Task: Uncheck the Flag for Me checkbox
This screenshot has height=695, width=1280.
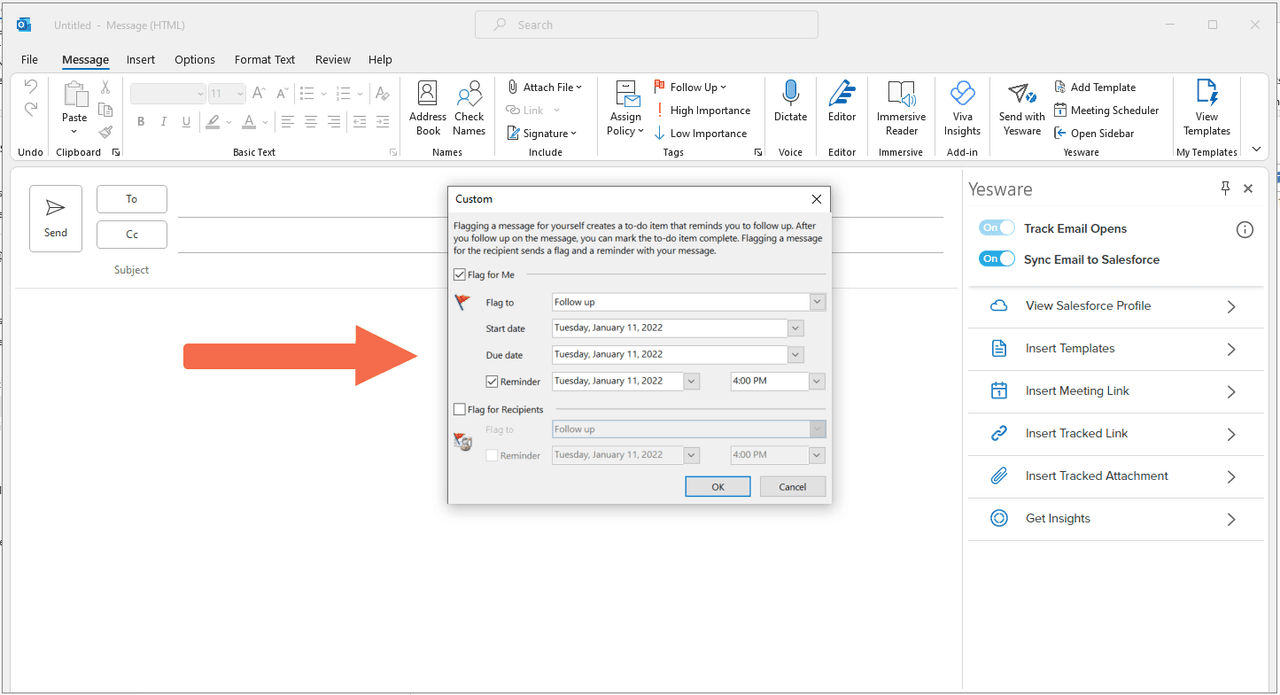Action: [460, 275]
